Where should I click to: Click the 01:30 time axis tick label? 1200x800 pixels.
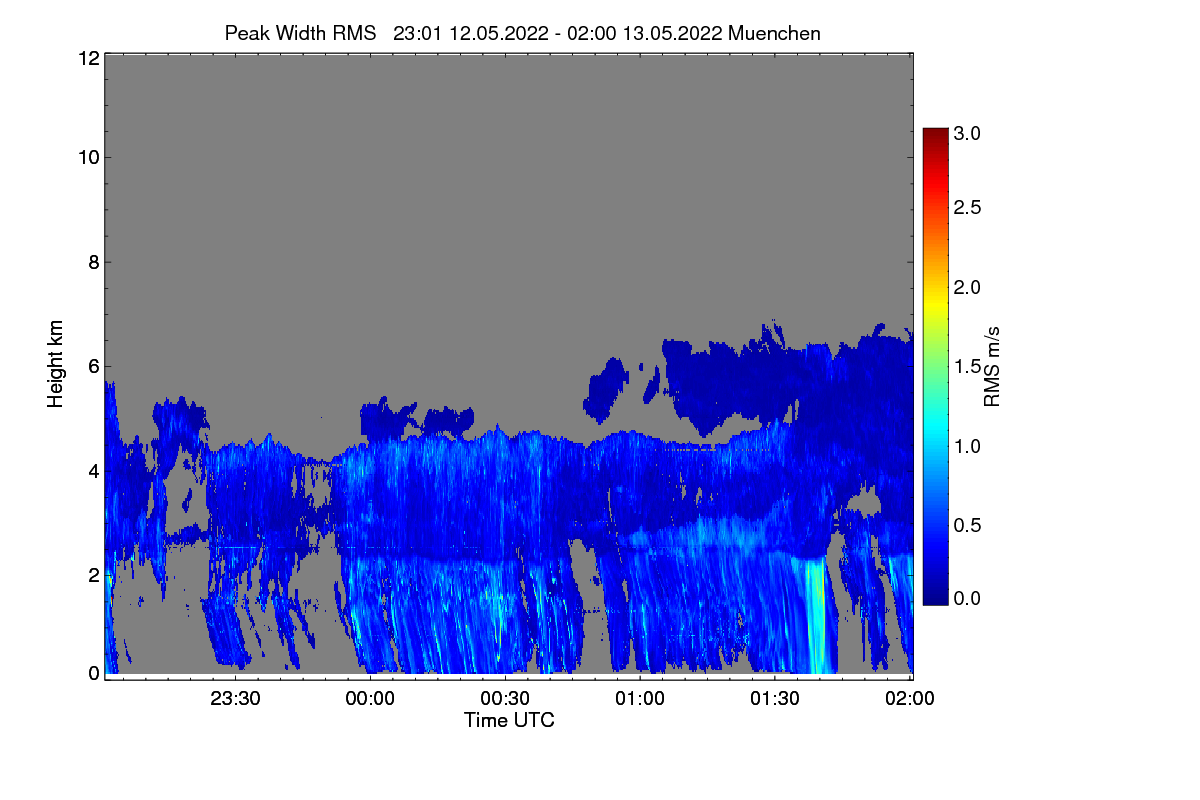[x=774, y=698]
